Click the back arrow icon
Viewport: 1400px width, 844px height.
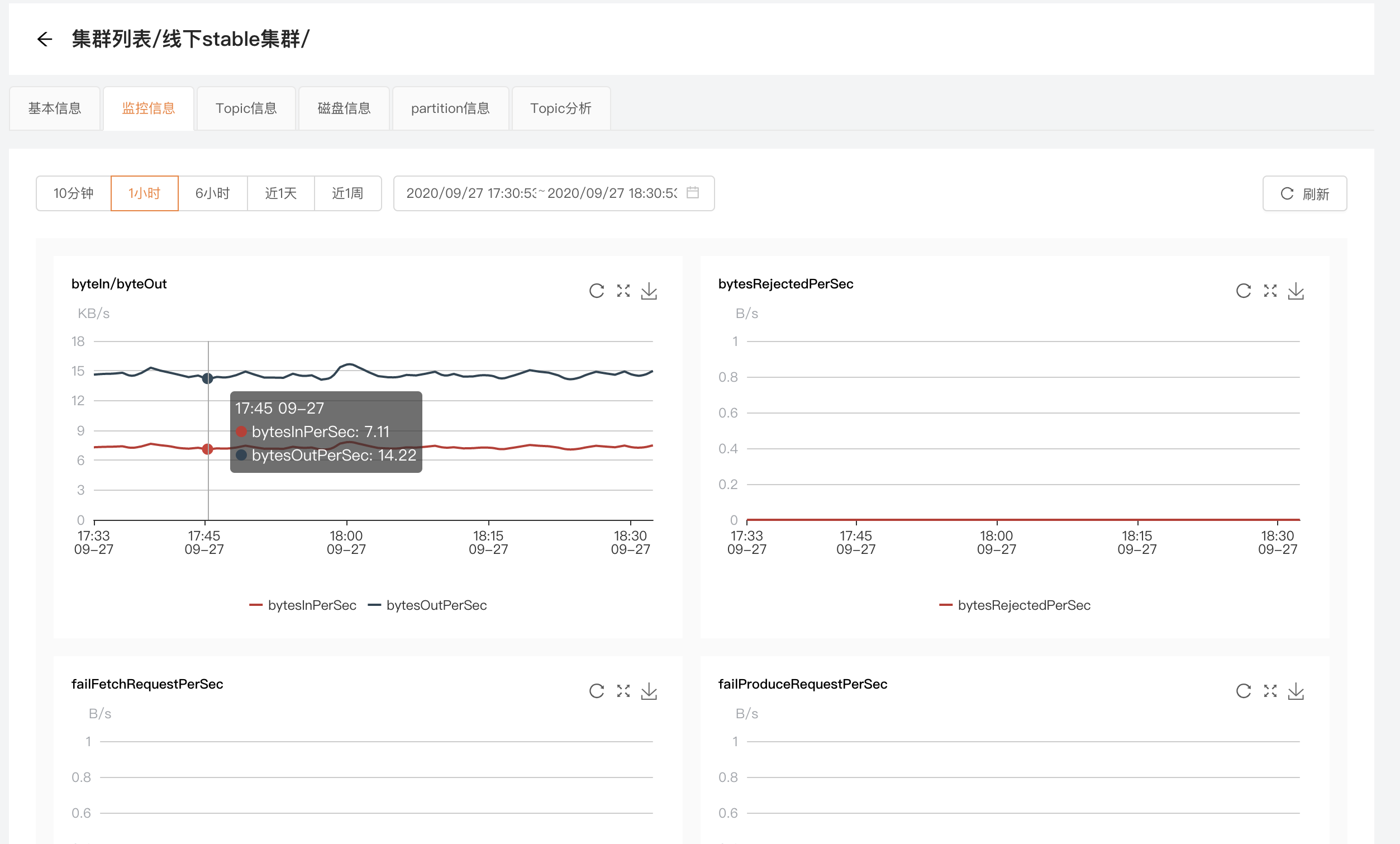[44, 39]
